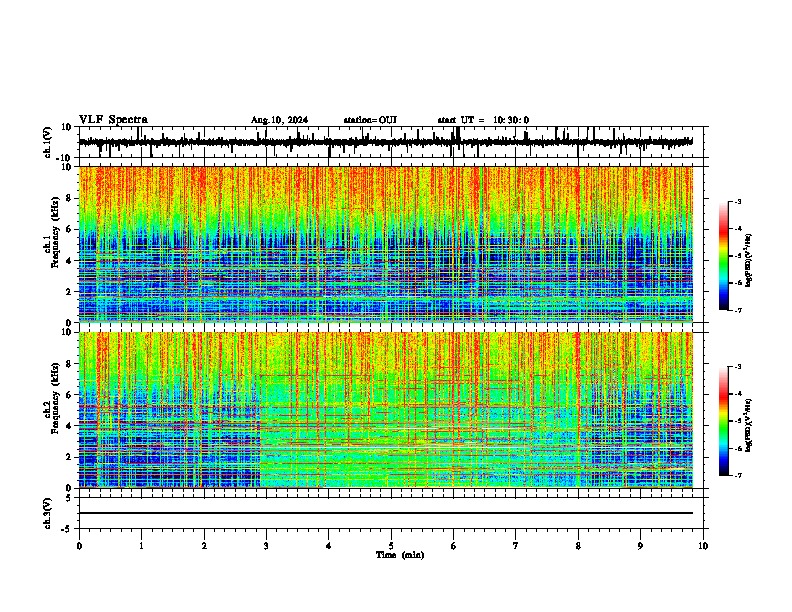Click the "station=OUI" header label
Viewport: 792px width, 612px height.
[x=370, y=120]
